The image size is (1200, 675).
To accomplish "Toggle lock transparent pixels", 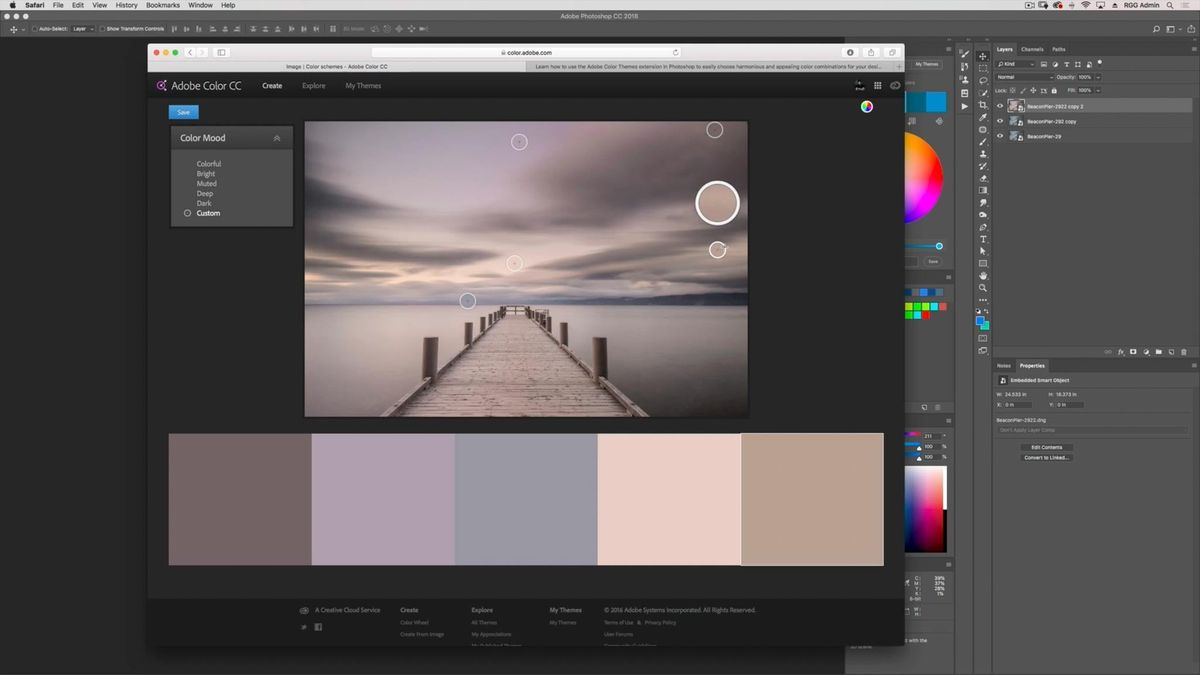I will pos(1013,90).
